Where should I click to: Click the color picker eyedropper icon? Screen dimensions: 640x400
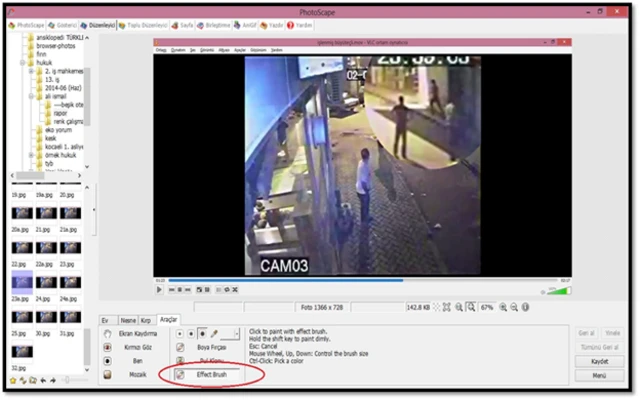(214, 332)
